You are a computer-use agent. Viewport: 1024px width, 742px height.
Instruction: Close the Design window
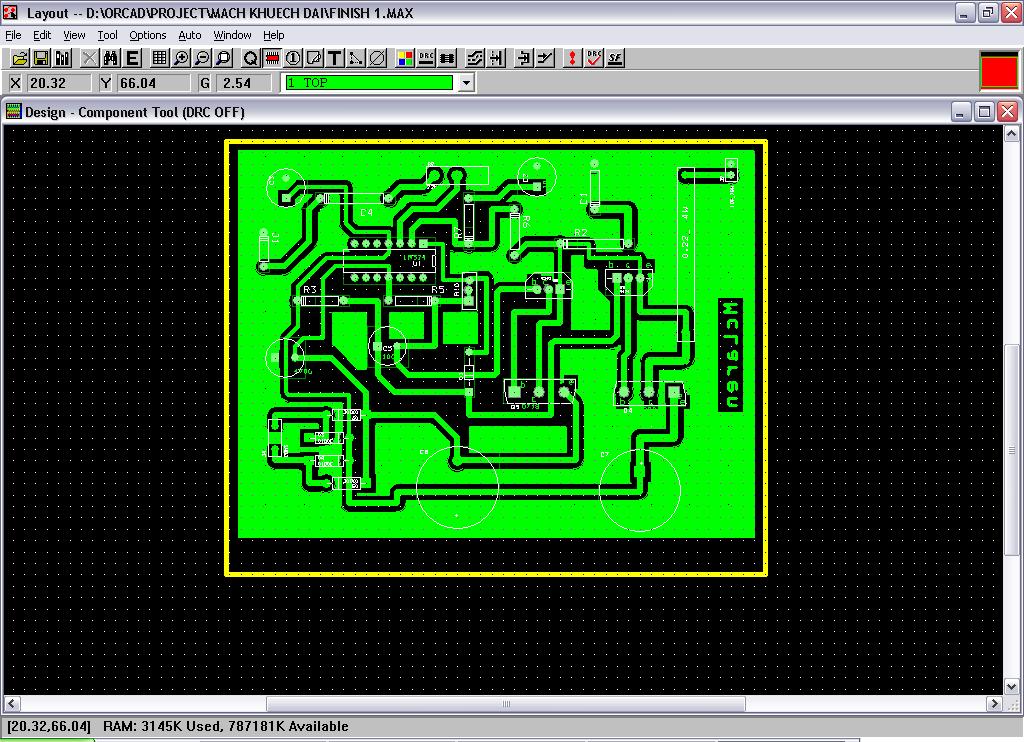[x=1008, y=112]
